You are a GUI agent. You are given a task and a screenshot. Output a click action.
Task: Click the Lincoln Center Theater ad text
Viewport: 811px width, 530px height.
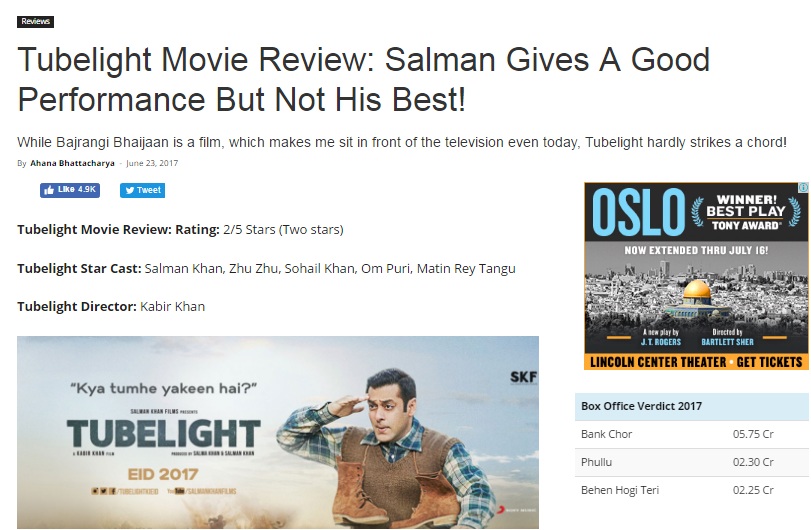click(x=658, y=362)
